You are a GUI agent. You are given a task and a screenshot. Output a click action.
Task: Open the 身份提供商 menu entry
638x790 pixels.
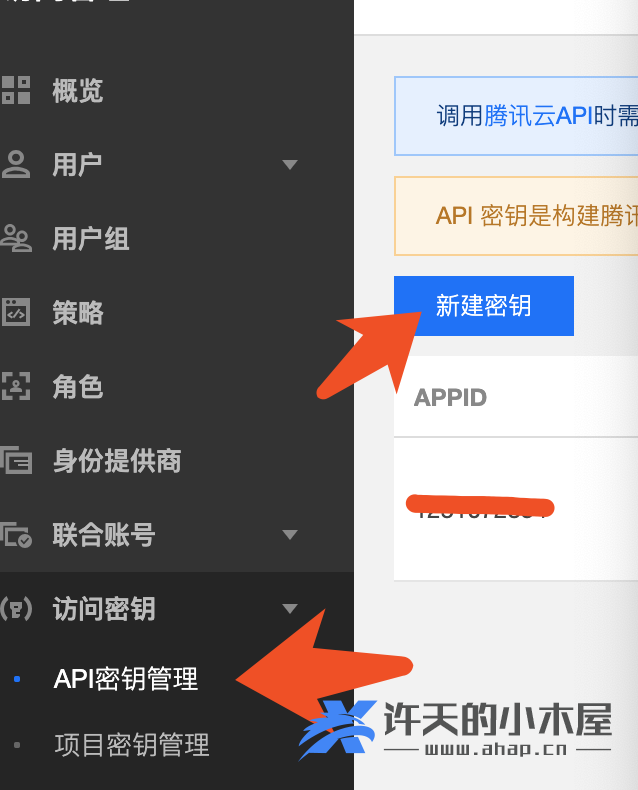(x=117, y=460)
